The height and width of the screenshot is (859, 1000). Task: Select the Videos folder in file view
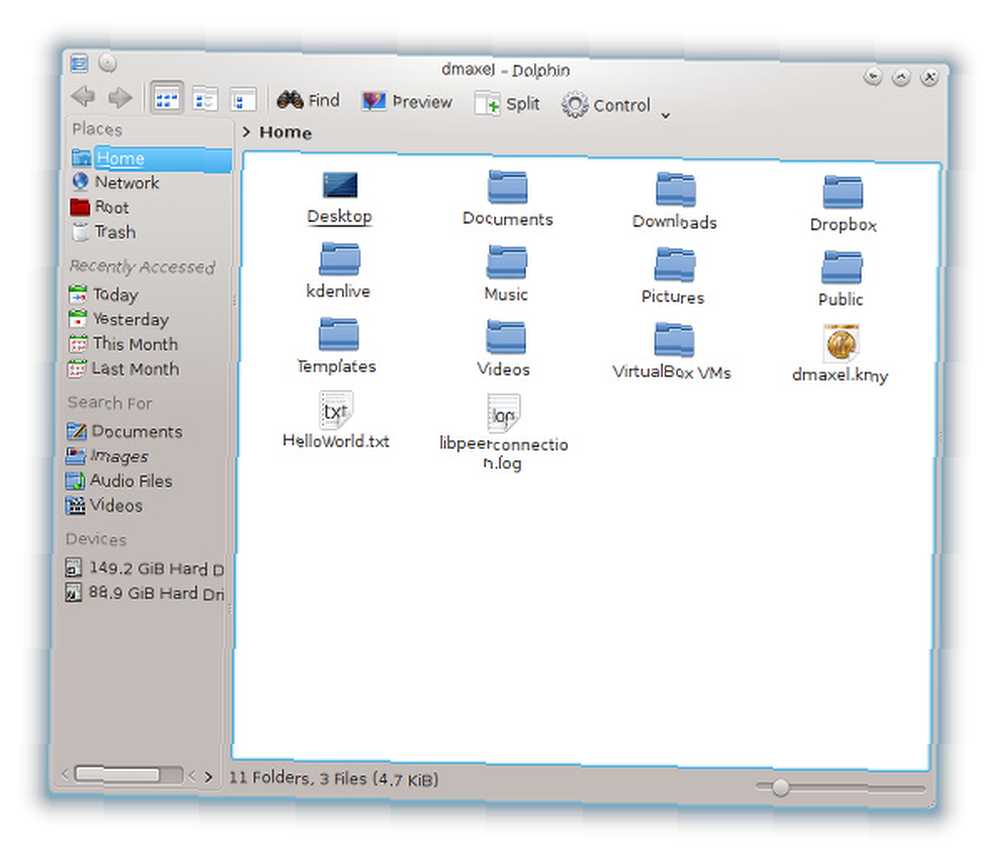pos(504,348)
